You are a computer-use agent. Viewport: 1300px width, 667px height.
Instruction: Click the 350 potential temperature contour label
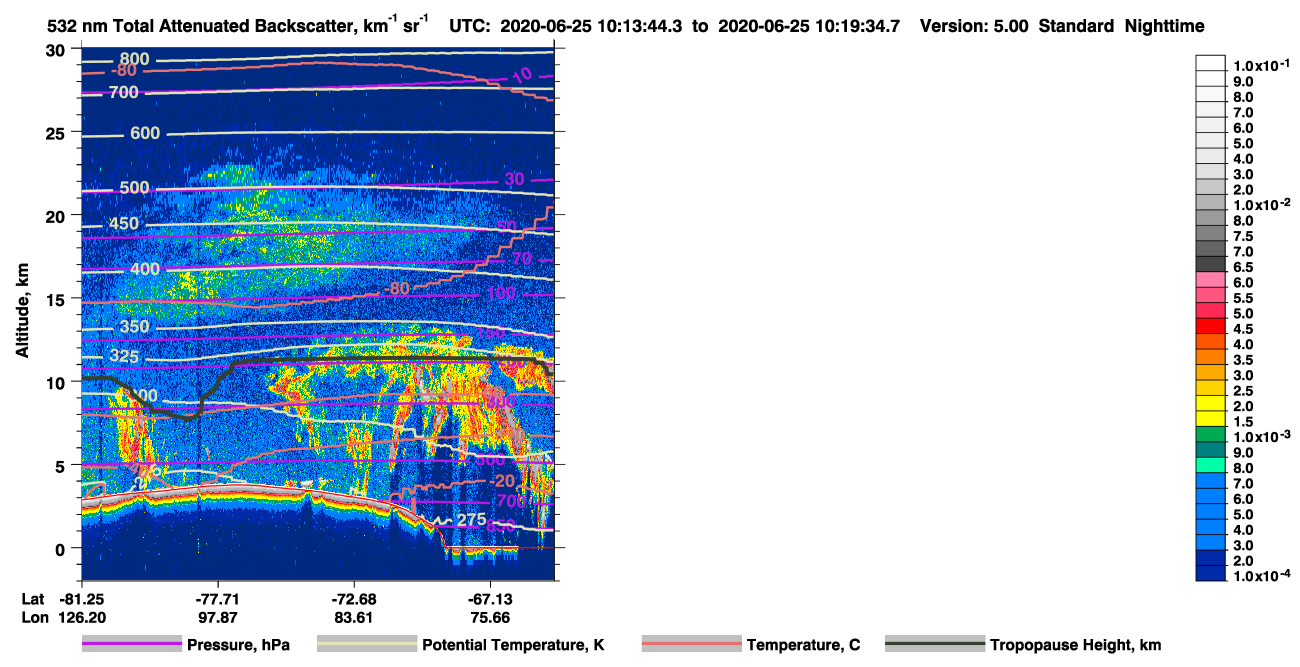134,327
